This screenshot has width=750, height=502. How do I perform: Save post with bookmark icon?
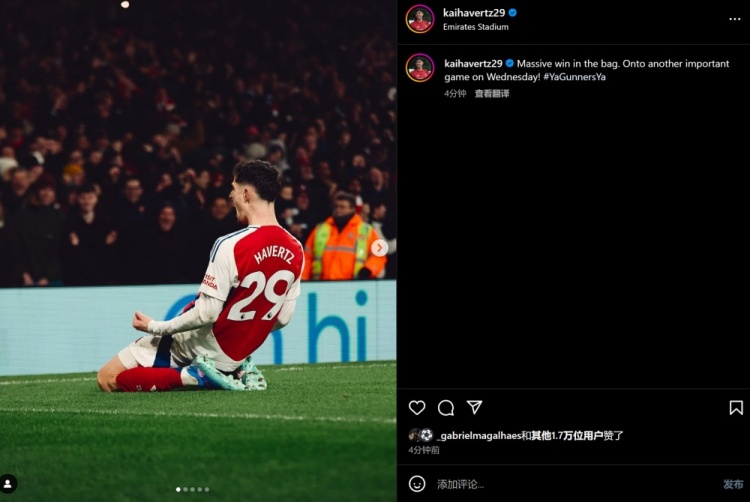[736, 408]
